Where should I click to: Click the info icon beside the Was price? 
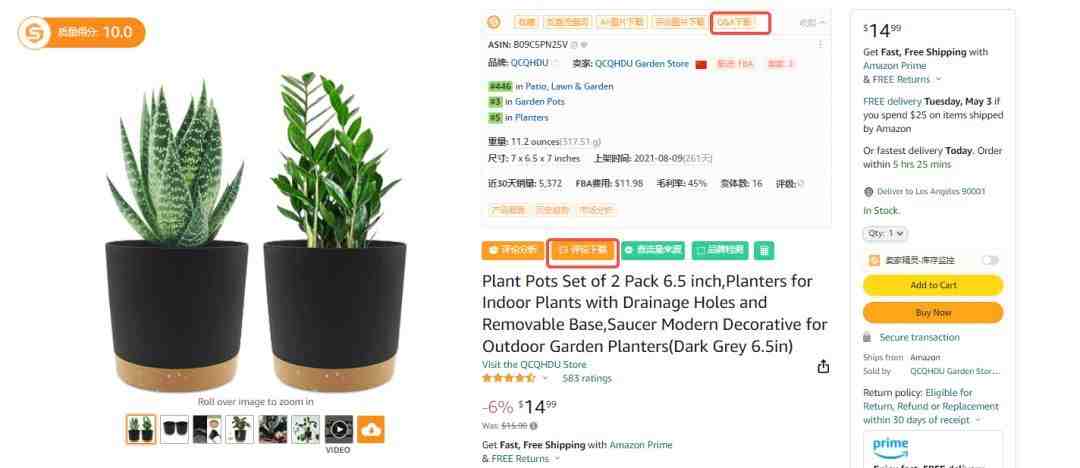[x=533, y=426]
